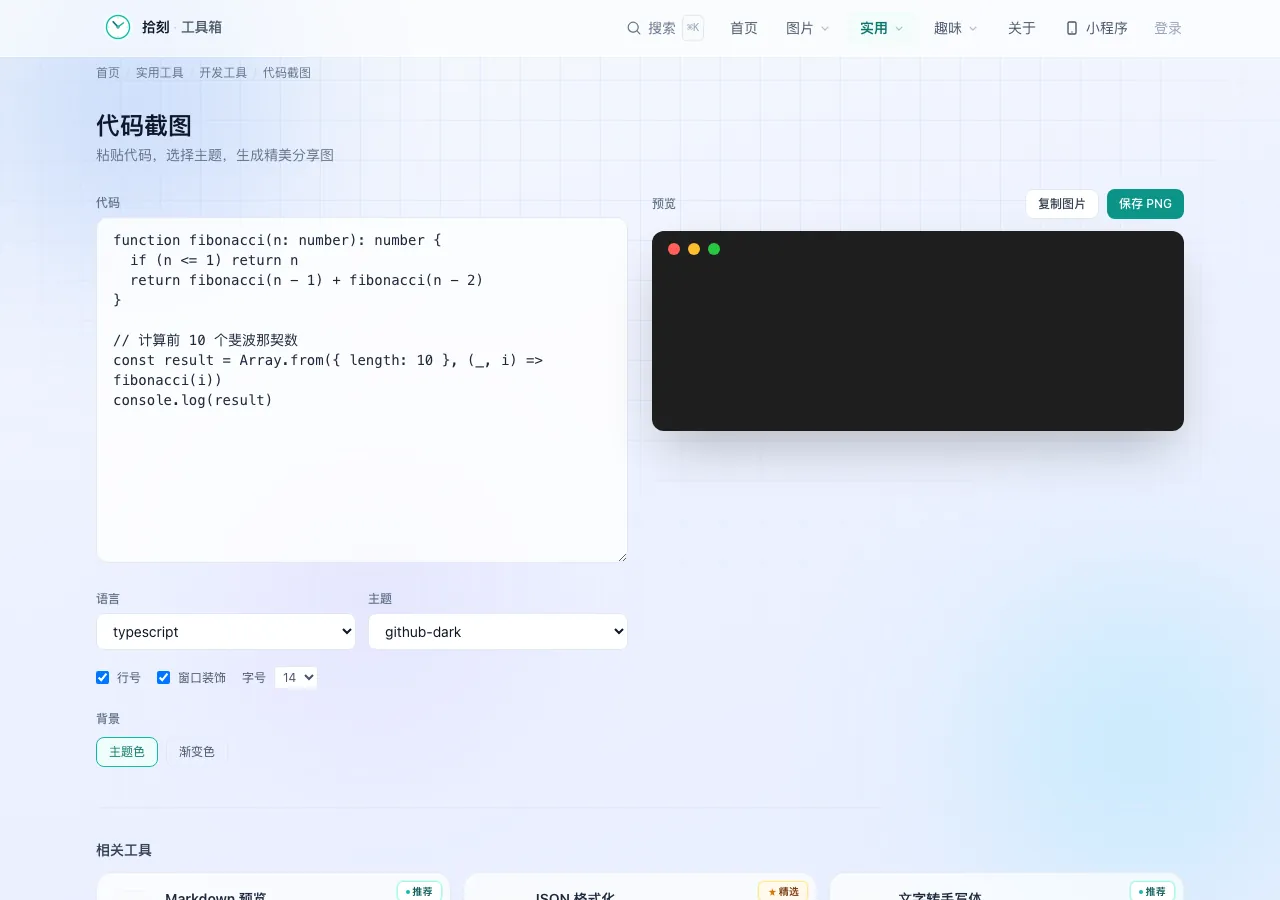Click the textarea resize handle

pos(621,556)
